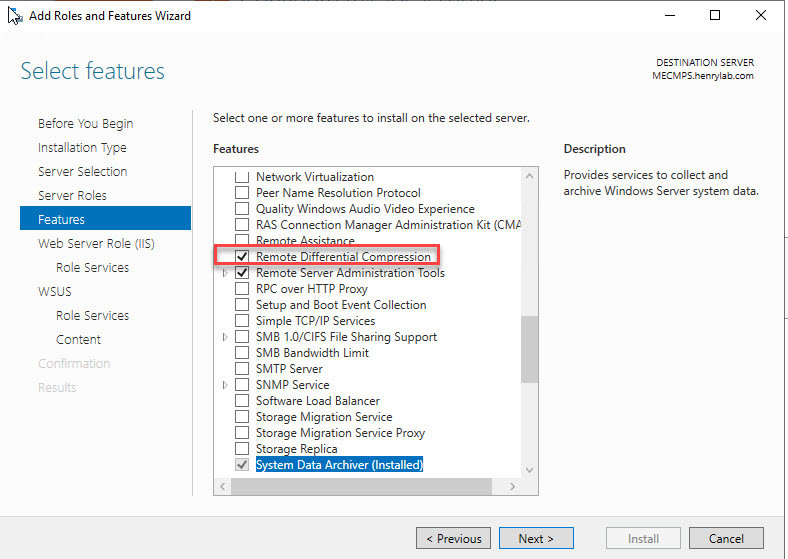Click the Next button
Image resolution: width=788 pixels, height=559 pixels.
535,538
